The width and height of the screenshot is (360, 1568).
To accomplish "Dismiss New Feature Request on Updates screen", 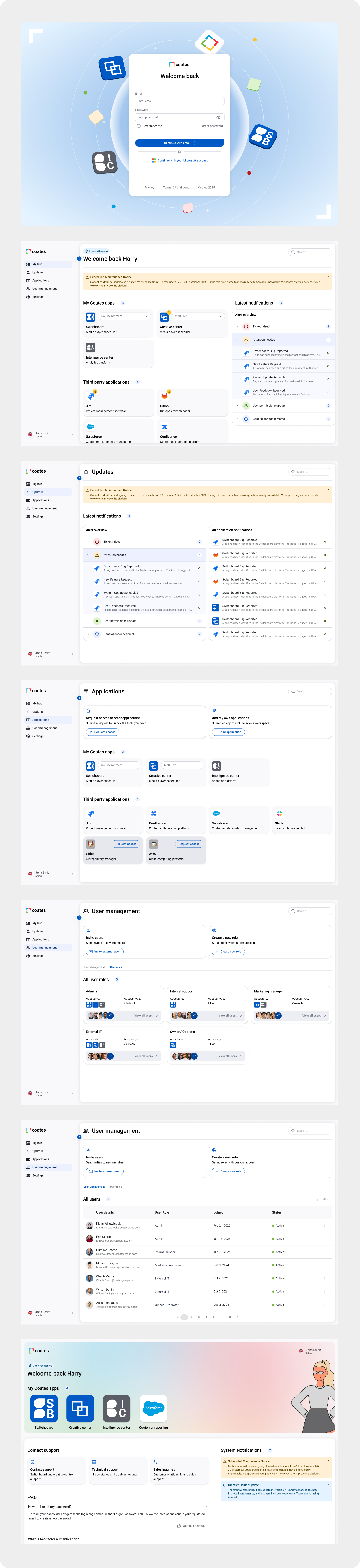I will click(199, 581).
